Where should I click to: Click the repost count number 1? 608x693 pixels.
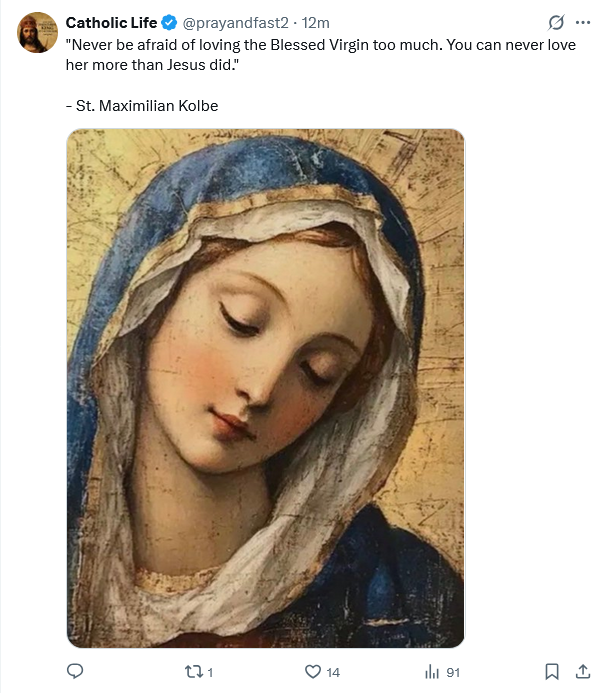pyautogui.click(x=211, y=672)
